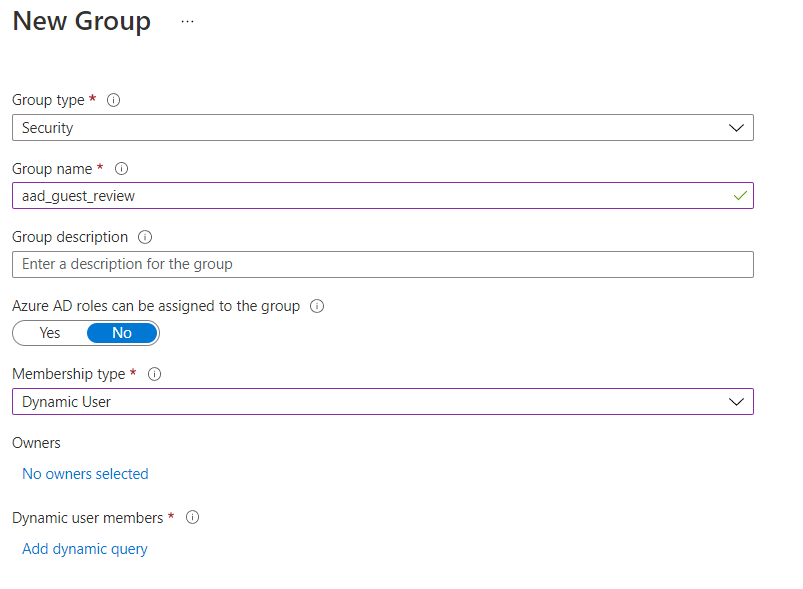
Task: Click the Group description info icon
Action: [145, 237]
